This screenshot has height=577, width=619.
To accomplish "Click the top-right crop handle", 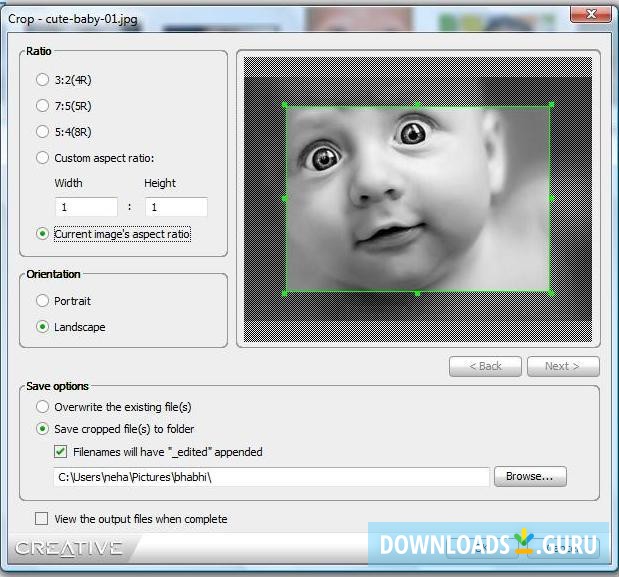I will (x=551, y=104).
